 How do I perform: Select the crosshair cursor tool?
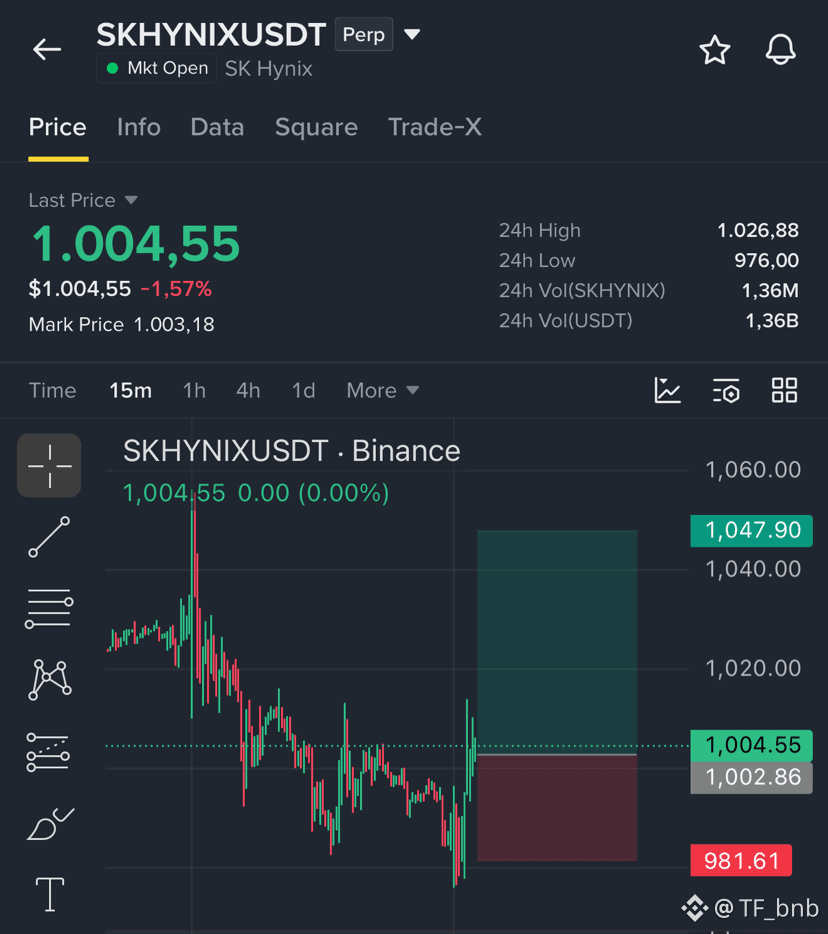(x=49, y=465)
